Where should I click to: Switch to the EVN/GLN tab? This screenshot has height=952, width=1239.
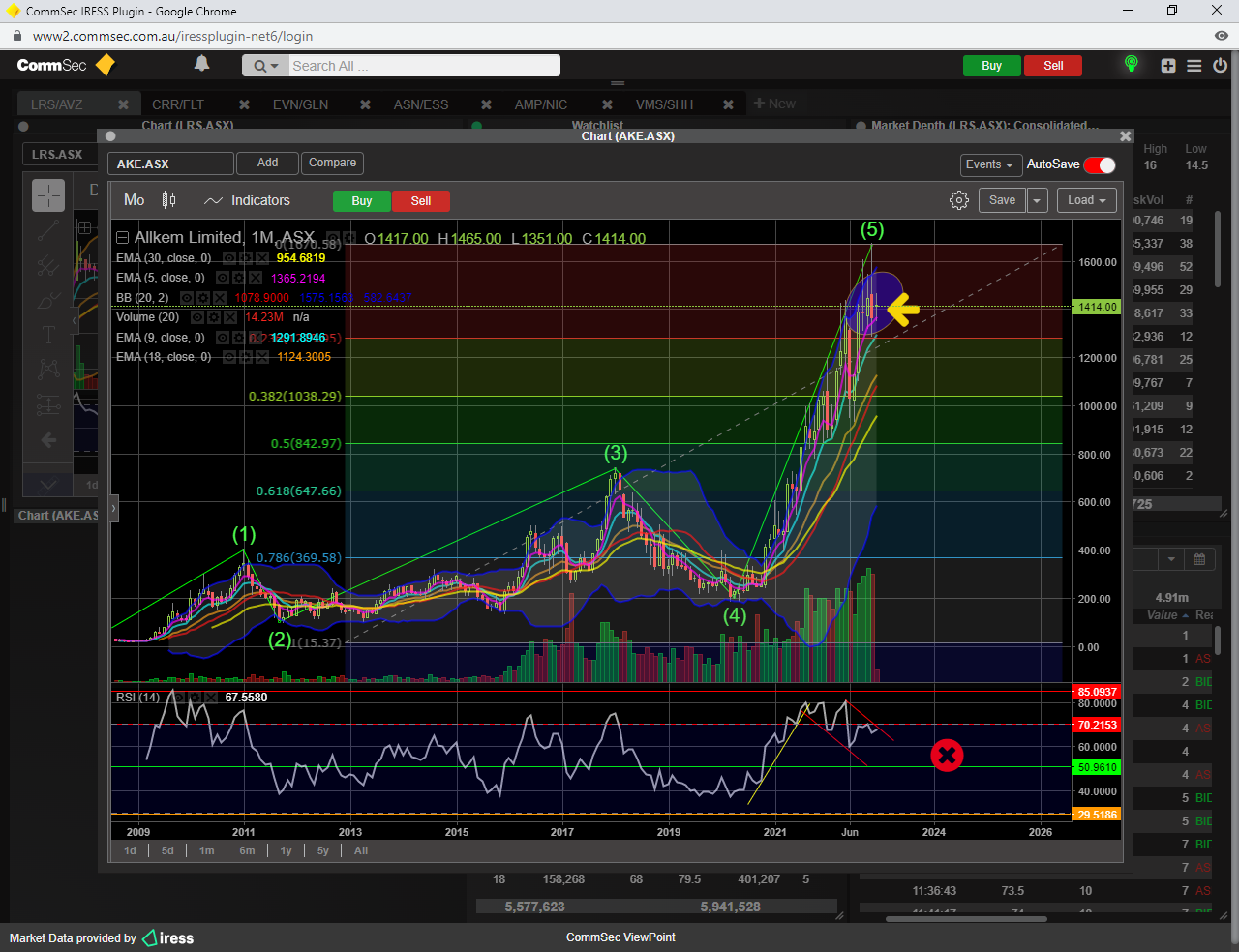point(300,104)
